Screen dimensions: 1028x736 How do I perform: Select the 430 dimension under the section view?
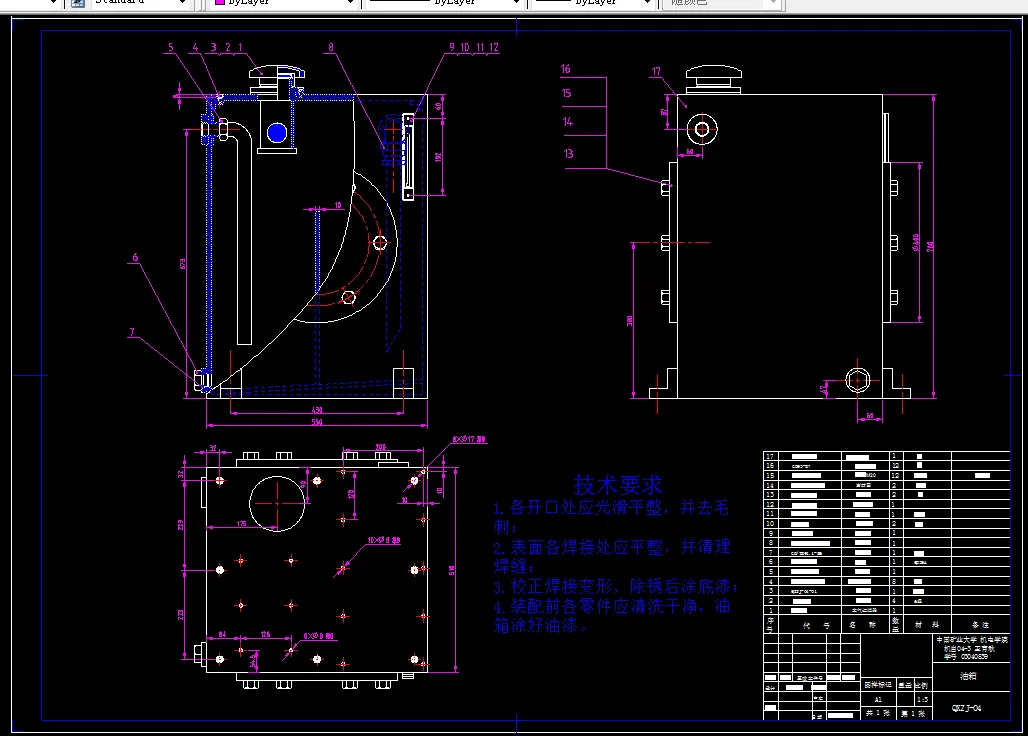pos(317,410)
